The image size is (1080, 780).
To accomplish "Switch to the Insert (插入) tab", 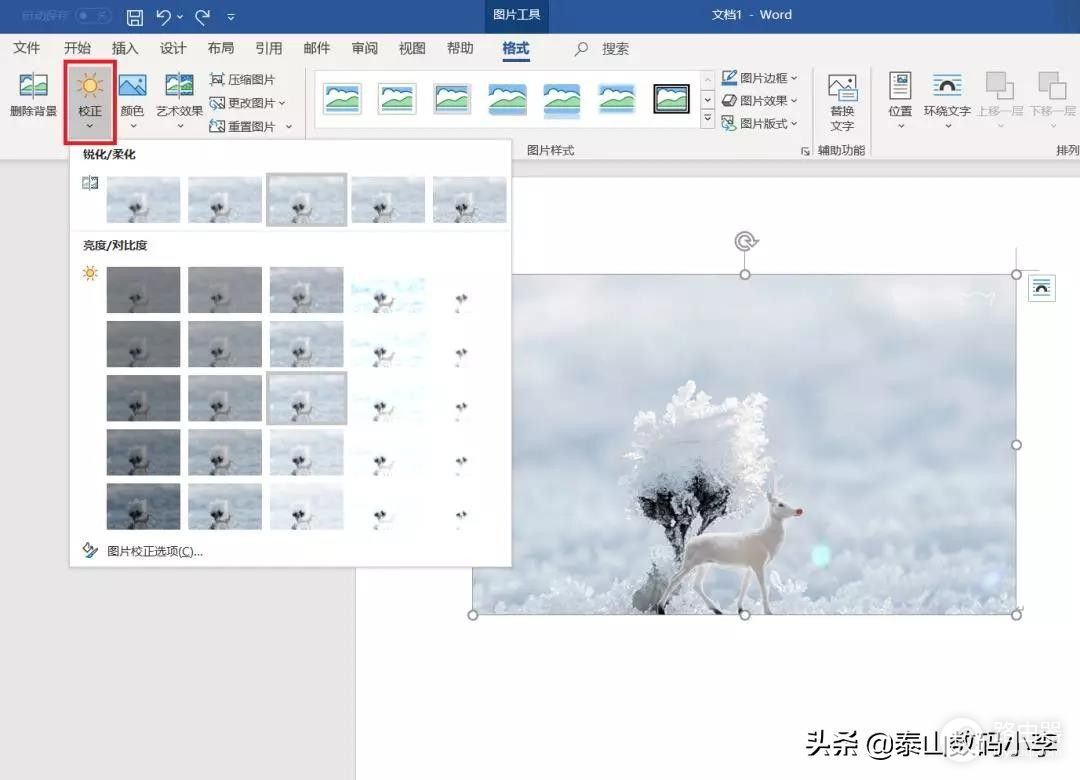I will [125, 48].
